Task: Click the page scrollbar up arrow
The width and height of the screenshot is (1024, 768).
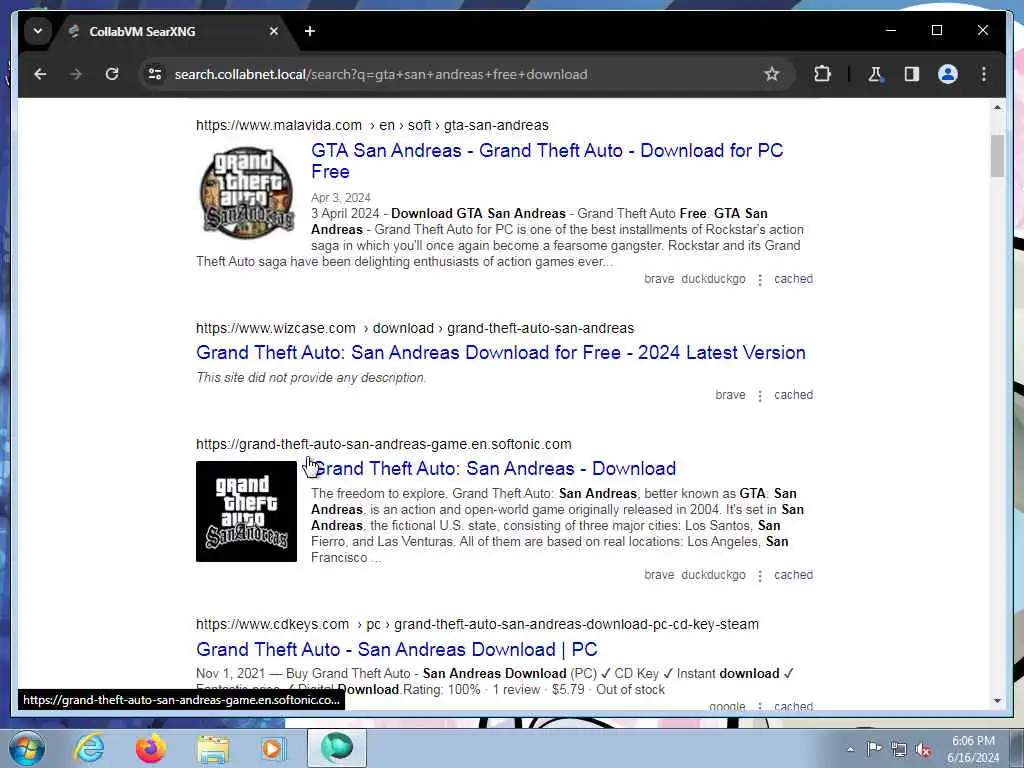Action: tap(997, 108)
